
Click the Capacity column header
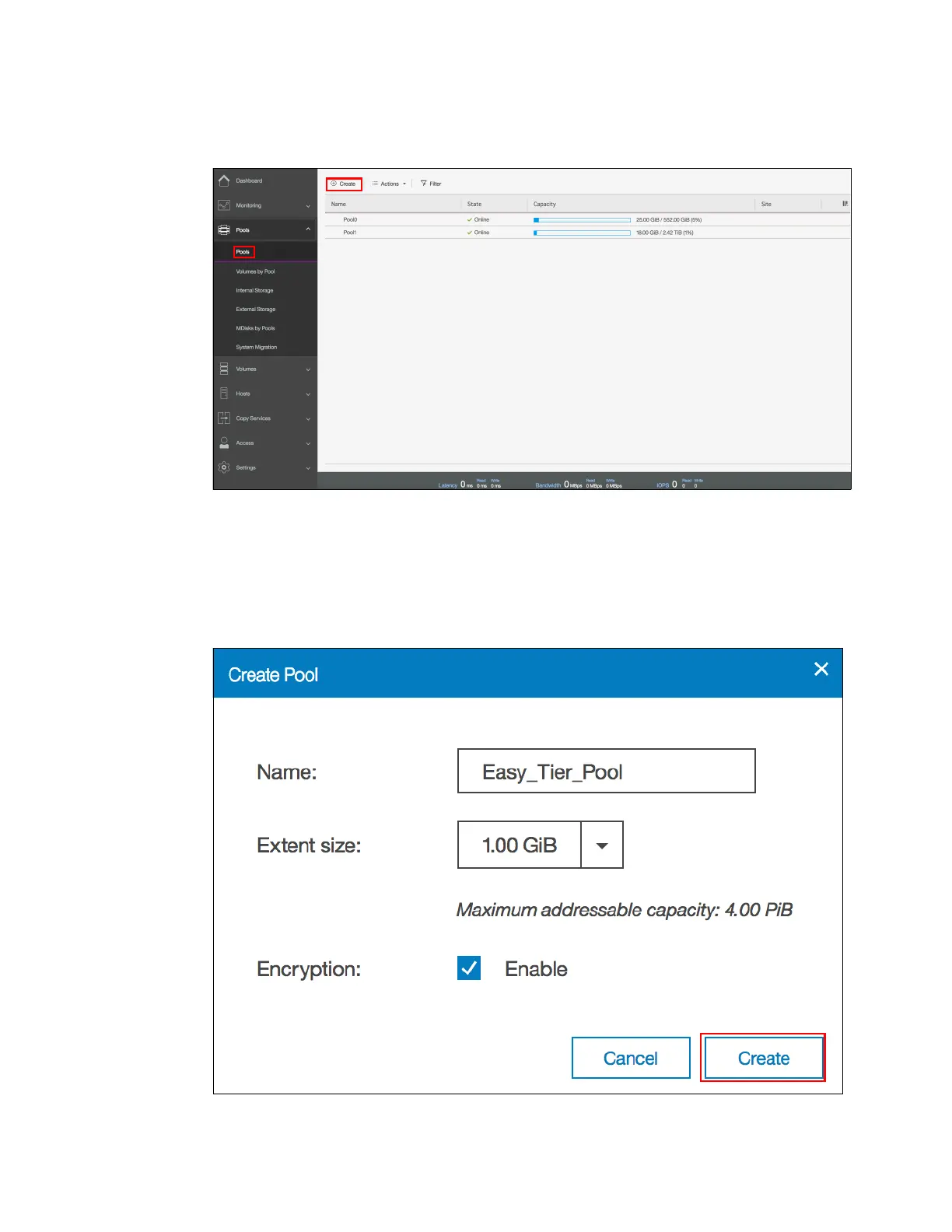(x=544, y=204)
